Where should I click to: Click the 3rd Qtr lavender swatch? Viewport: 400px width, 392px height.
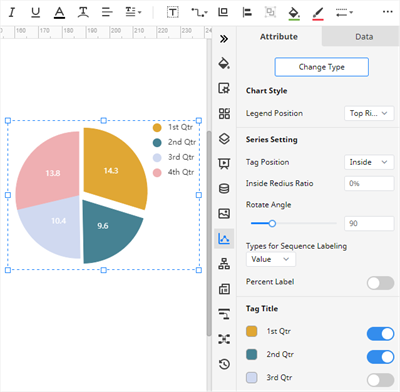(x=252, y=378)
